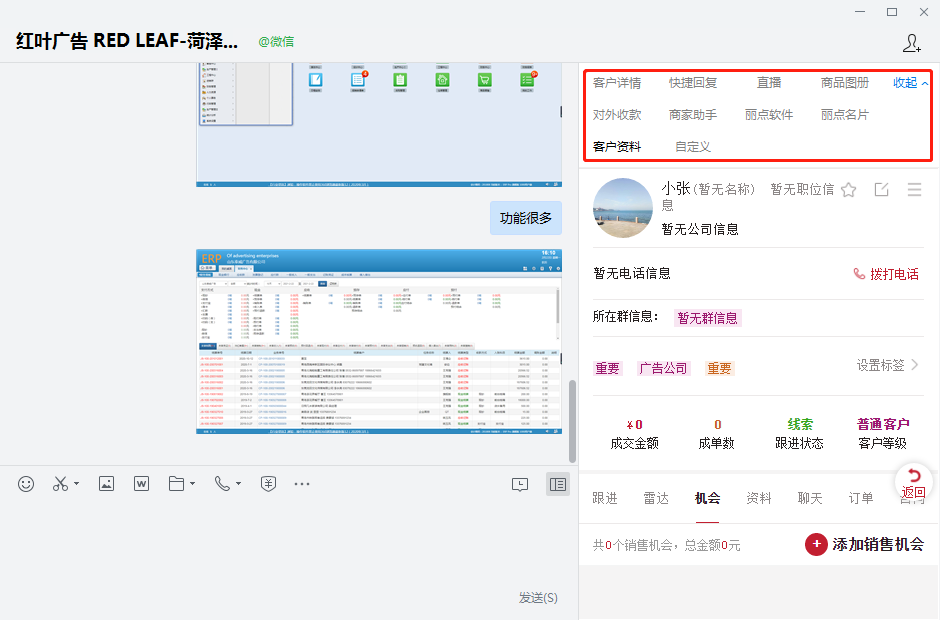
Task: Insert a picture using the image icon
Action: (106, 483)
